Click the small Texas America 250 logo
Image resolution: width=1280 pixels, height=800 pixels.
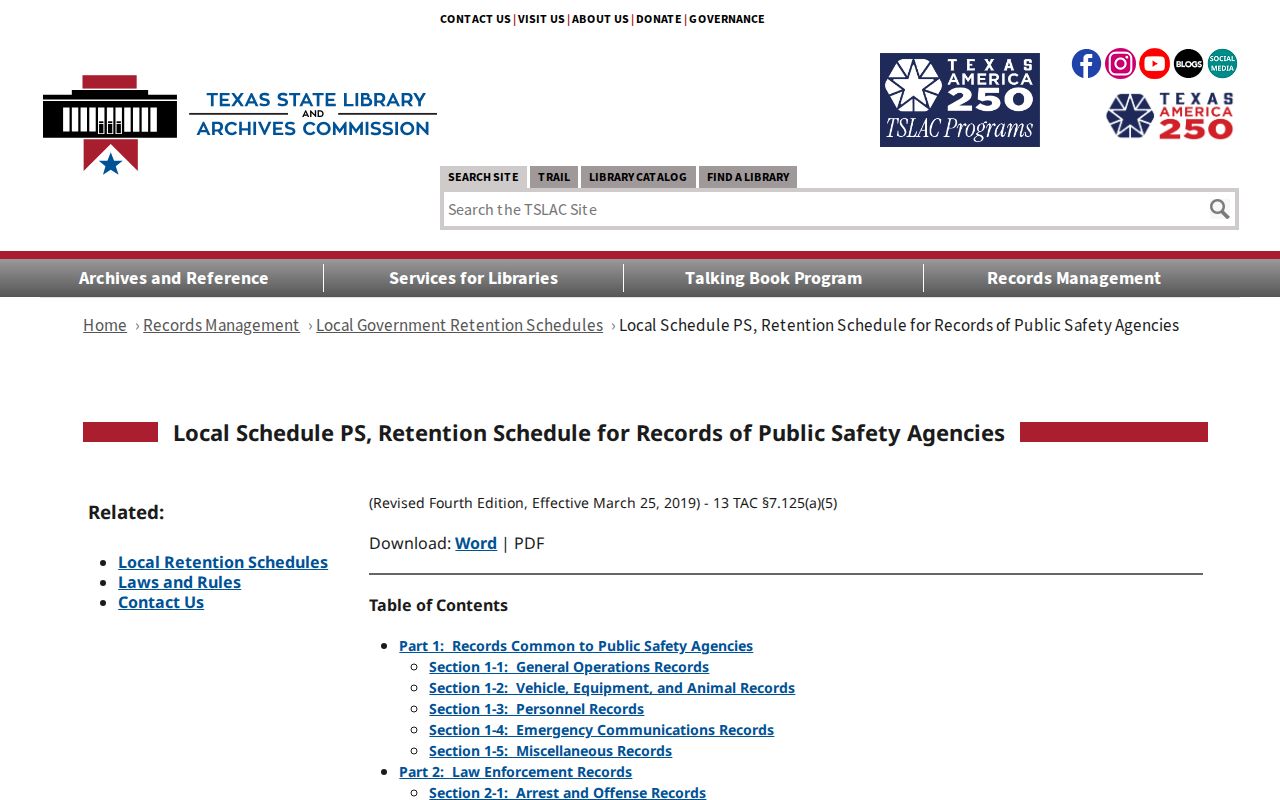coord(1170,116)
